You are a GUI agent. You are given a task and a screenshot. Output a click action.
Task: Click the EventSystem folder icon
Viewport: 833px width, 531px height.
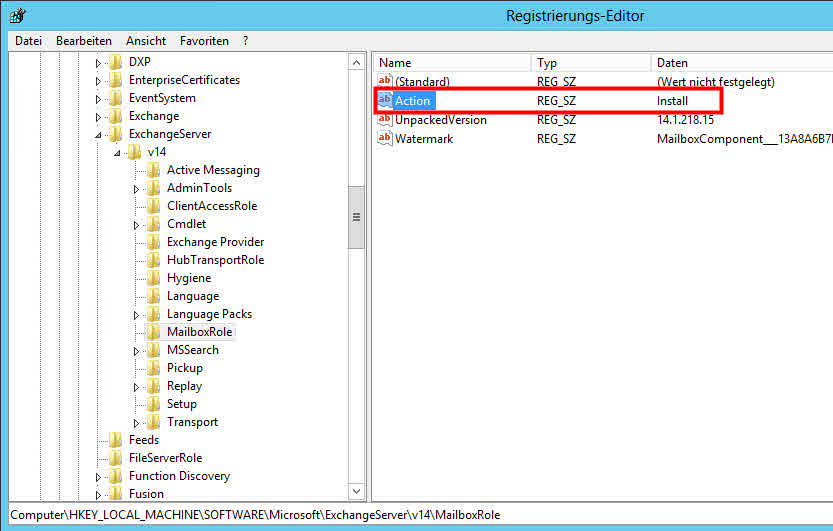pyautogui.click(x=115, y=98)
